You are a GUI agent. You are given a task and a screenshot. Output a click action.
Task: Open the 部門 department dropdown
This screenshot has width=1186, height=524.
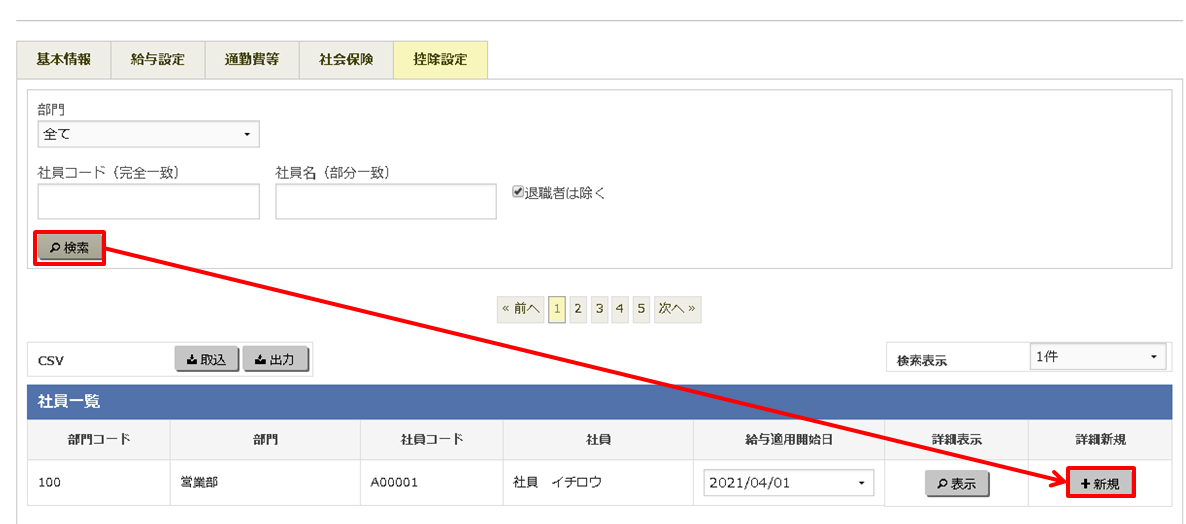[148, 134]
